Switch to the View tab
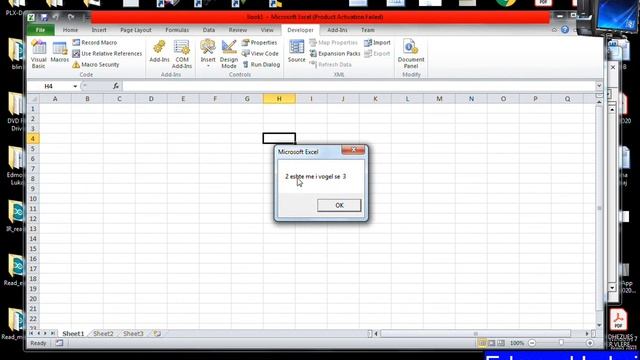Screen dimensions: 640x360 pyautogui.click(x=267, y=30)
